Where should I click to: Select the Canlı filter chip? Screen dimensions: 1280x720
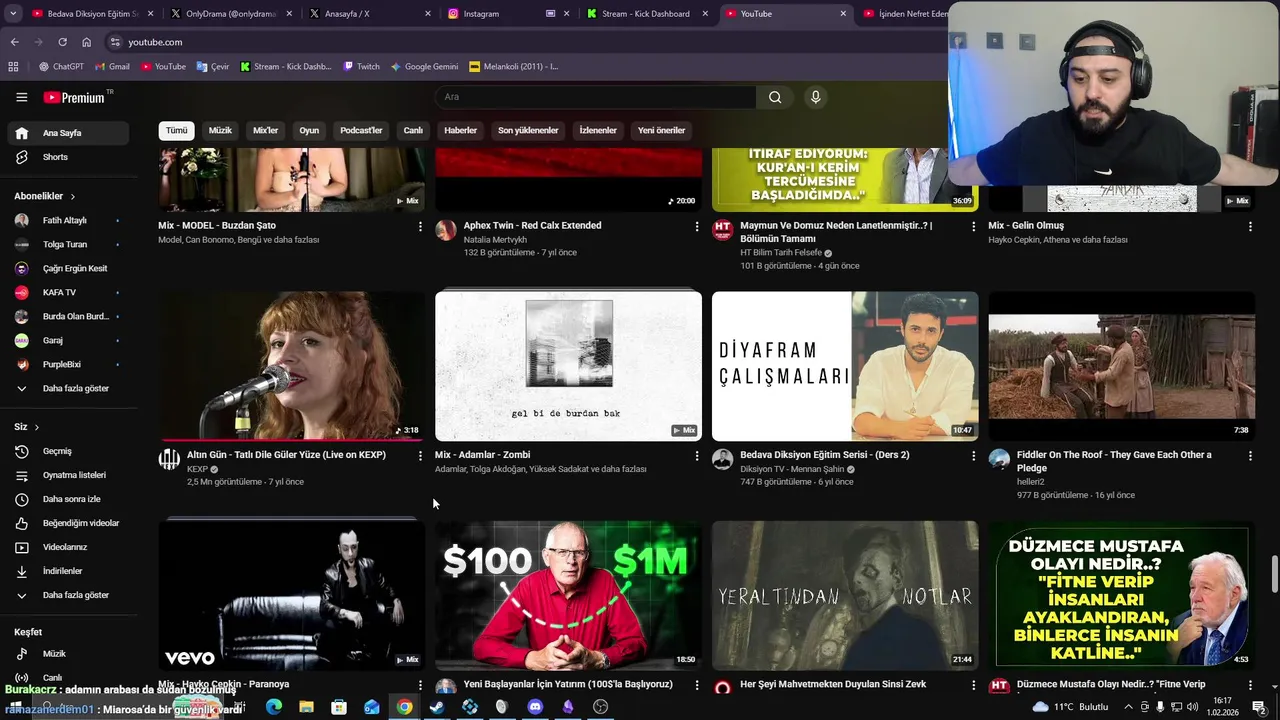[413, 131]
